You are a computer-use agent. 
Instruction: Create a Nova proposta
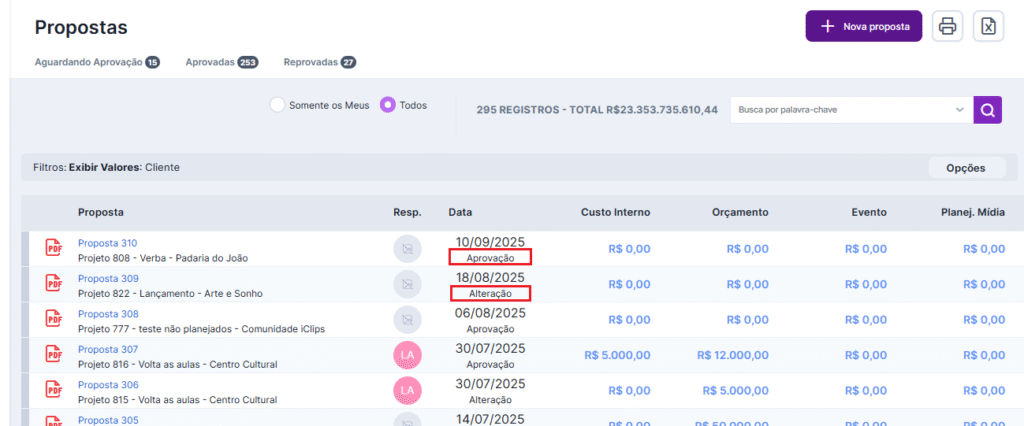[863, 27]
